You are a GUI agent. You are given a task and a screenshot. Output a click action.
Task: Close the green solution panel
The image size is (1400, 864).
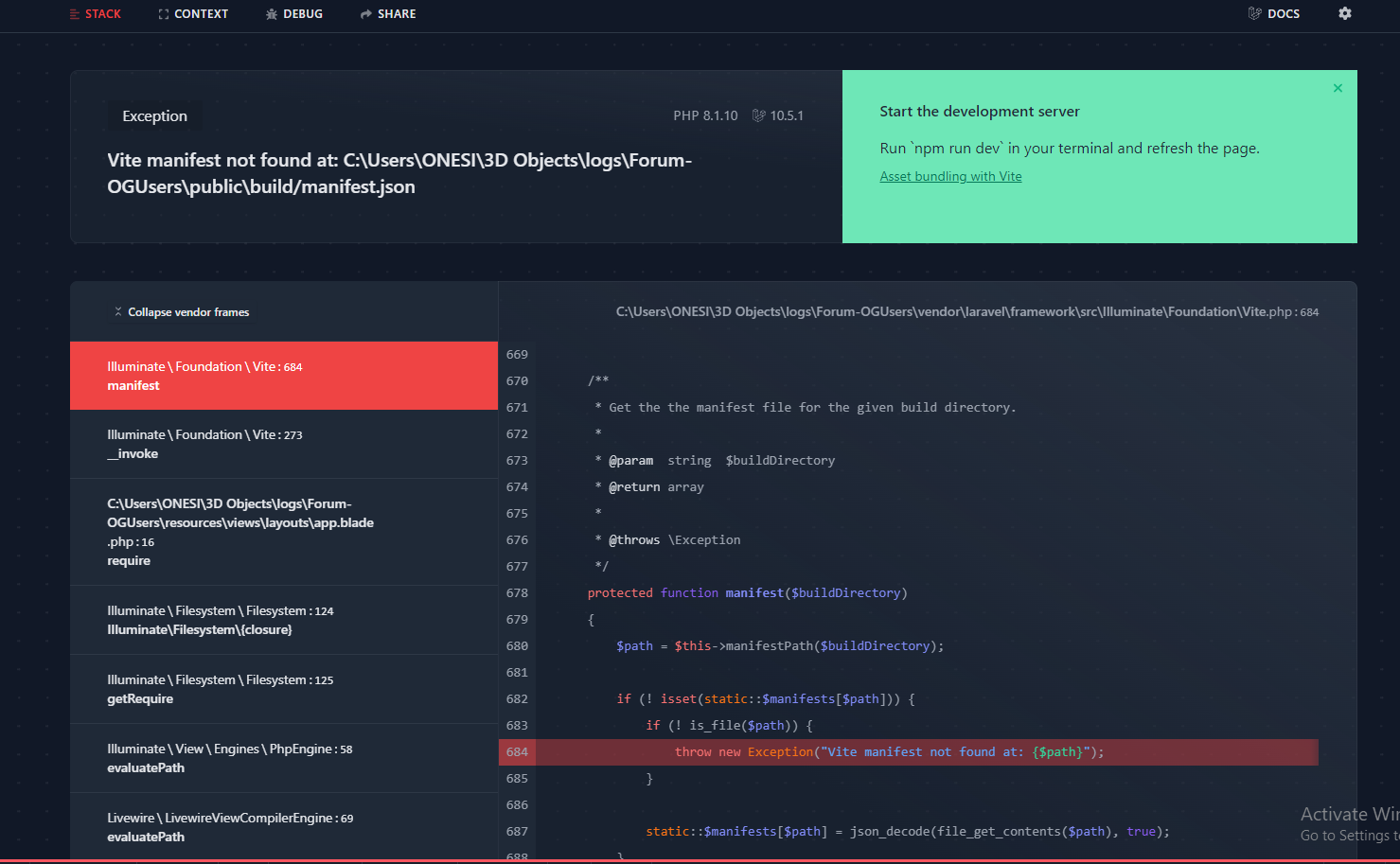[1338, 88]
